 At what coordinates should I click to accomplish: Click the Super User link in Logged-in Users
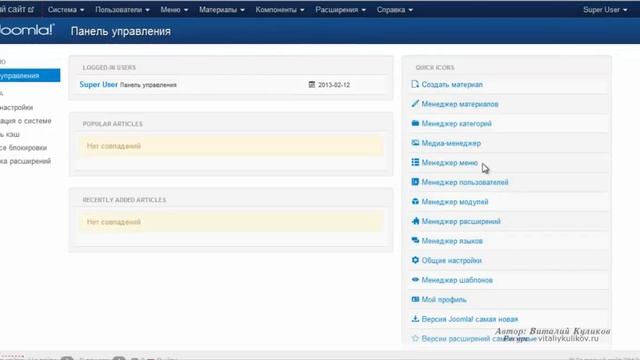coord(98,84)
